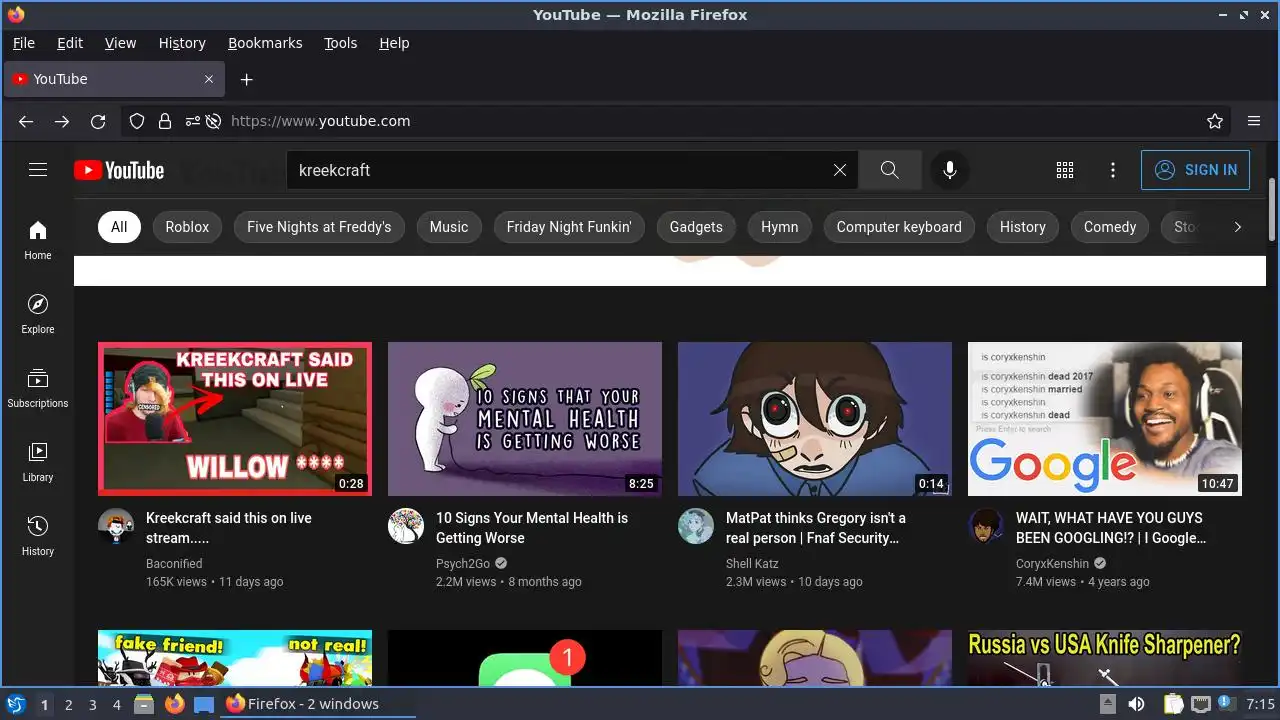
Task: Close the YouTube tab
Action: (209, 79)
